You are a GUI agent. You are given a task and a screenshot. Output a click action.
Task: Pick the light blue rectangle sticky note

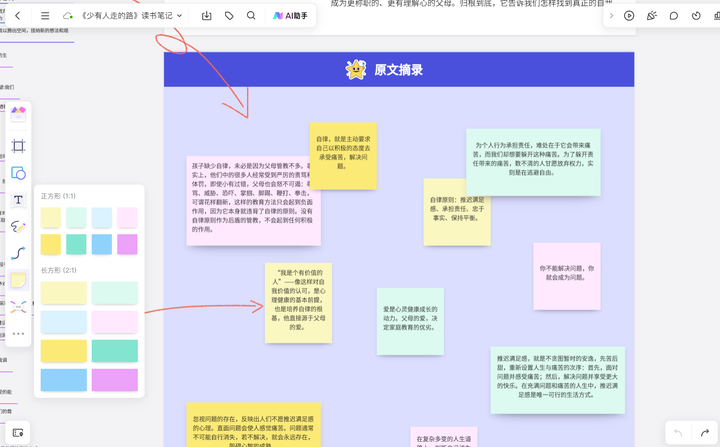coord(64,322)
